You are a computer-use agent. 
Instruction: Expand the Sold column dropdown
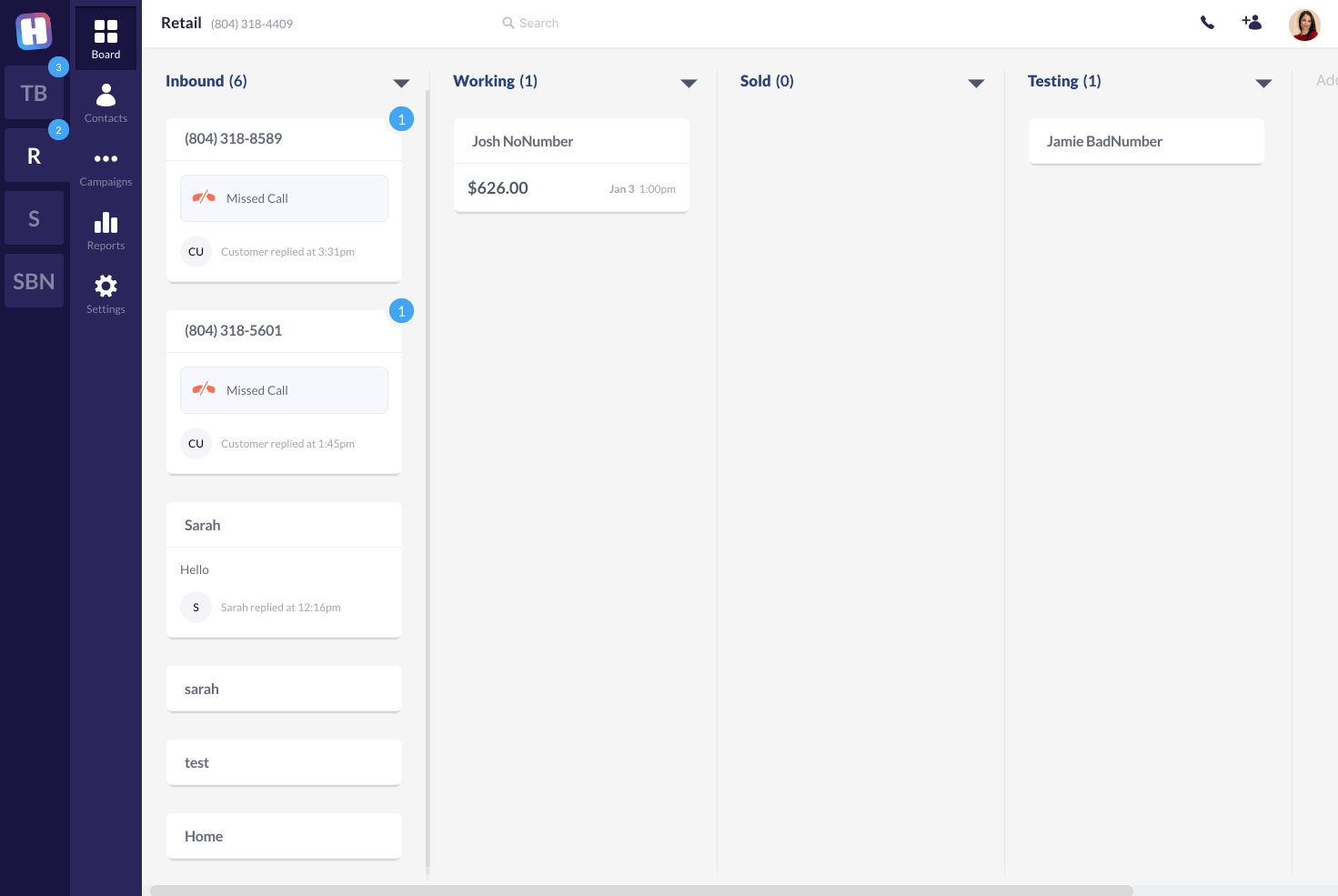976,83
